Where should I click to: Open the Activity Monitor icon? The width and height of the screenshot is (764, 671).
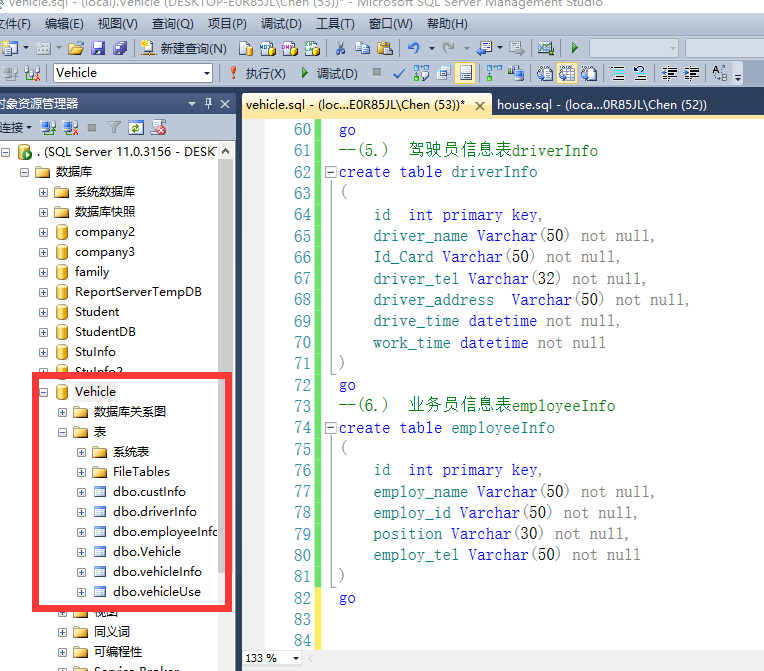(546, 48)
